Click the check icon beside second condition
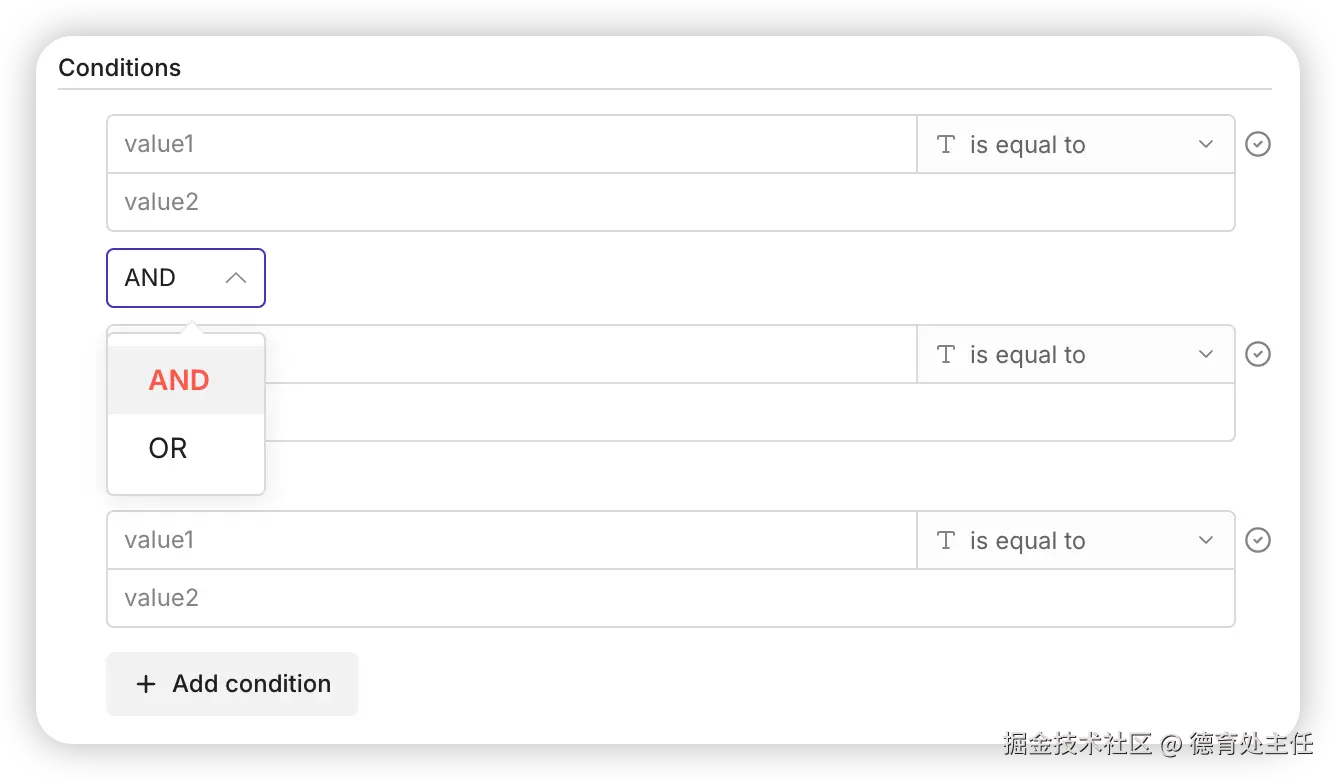Screen dimensions: 1336x780 1257,354
